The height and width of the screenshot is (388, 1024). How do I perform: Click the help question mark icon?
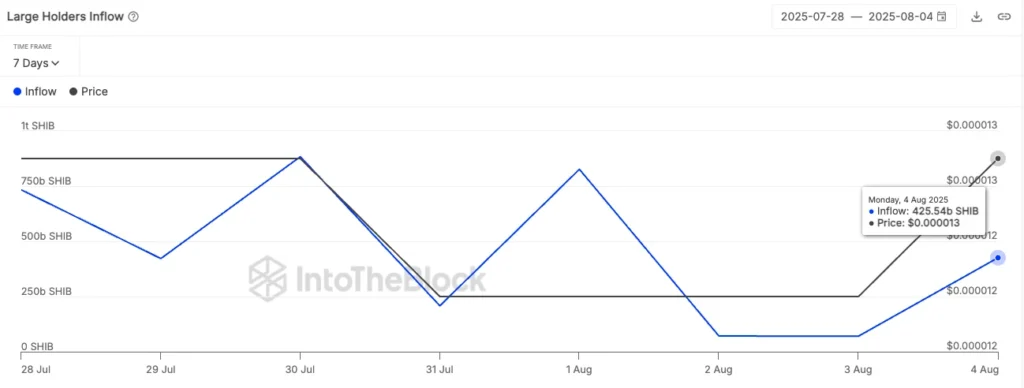[133, 17]
